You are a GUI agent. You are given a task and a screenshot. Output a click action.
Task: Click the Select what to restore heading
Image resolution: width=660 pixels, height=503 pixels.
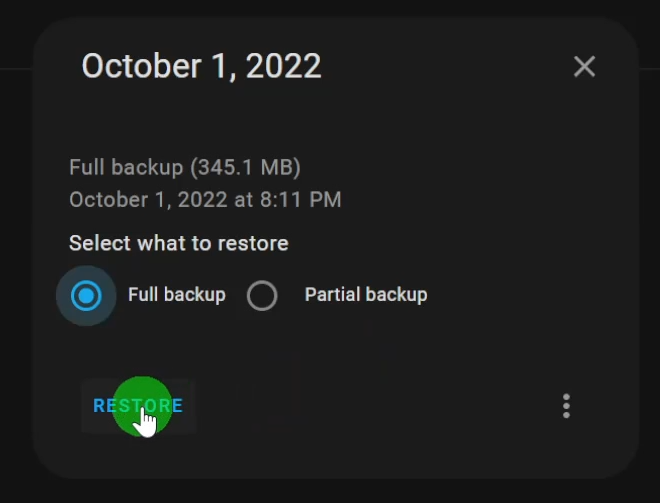178,243
